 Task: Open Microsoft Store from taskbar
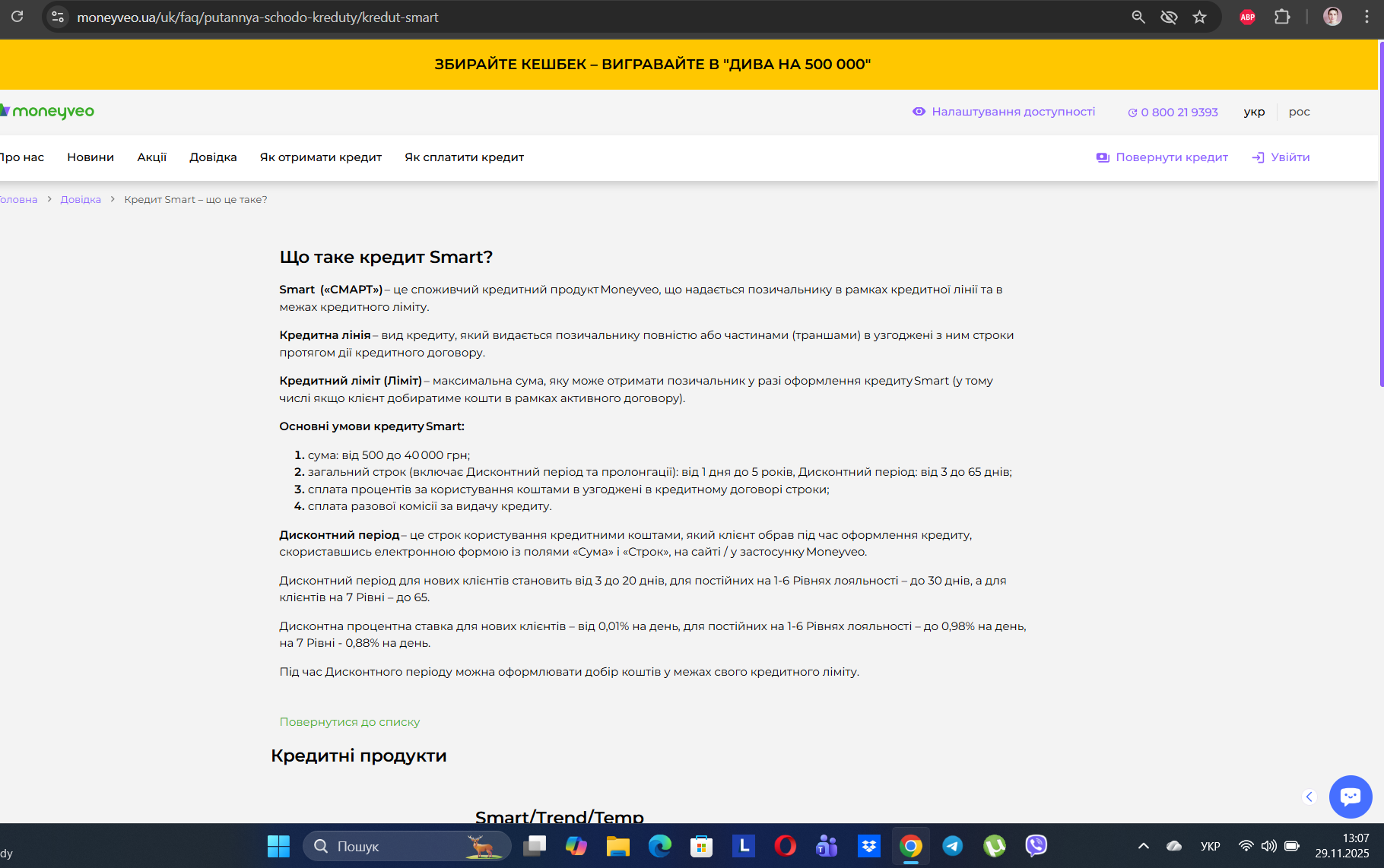coord(701,846)
